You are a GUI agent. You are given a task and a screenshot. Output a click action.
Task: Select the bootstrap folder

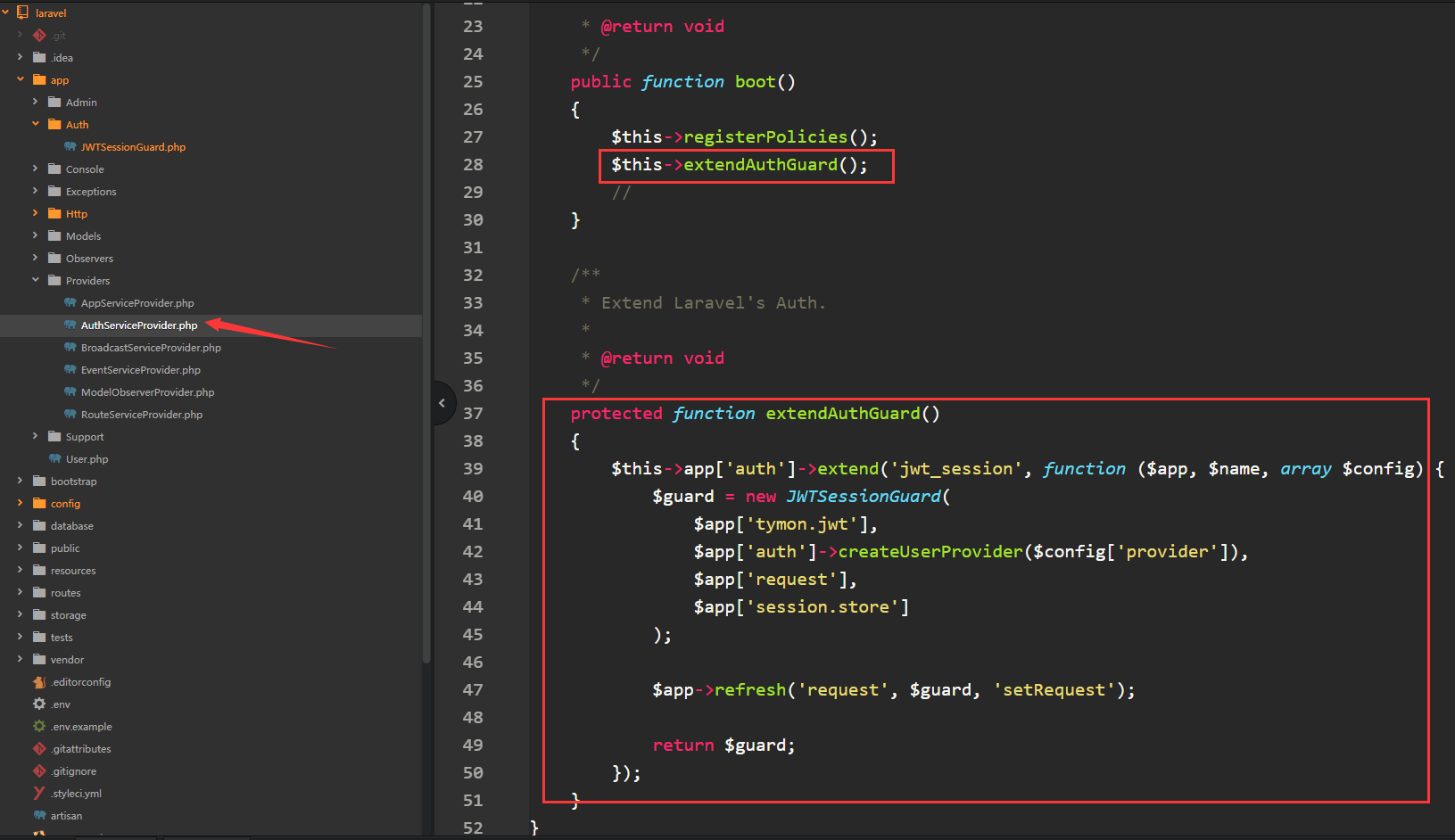pos(73,482)
